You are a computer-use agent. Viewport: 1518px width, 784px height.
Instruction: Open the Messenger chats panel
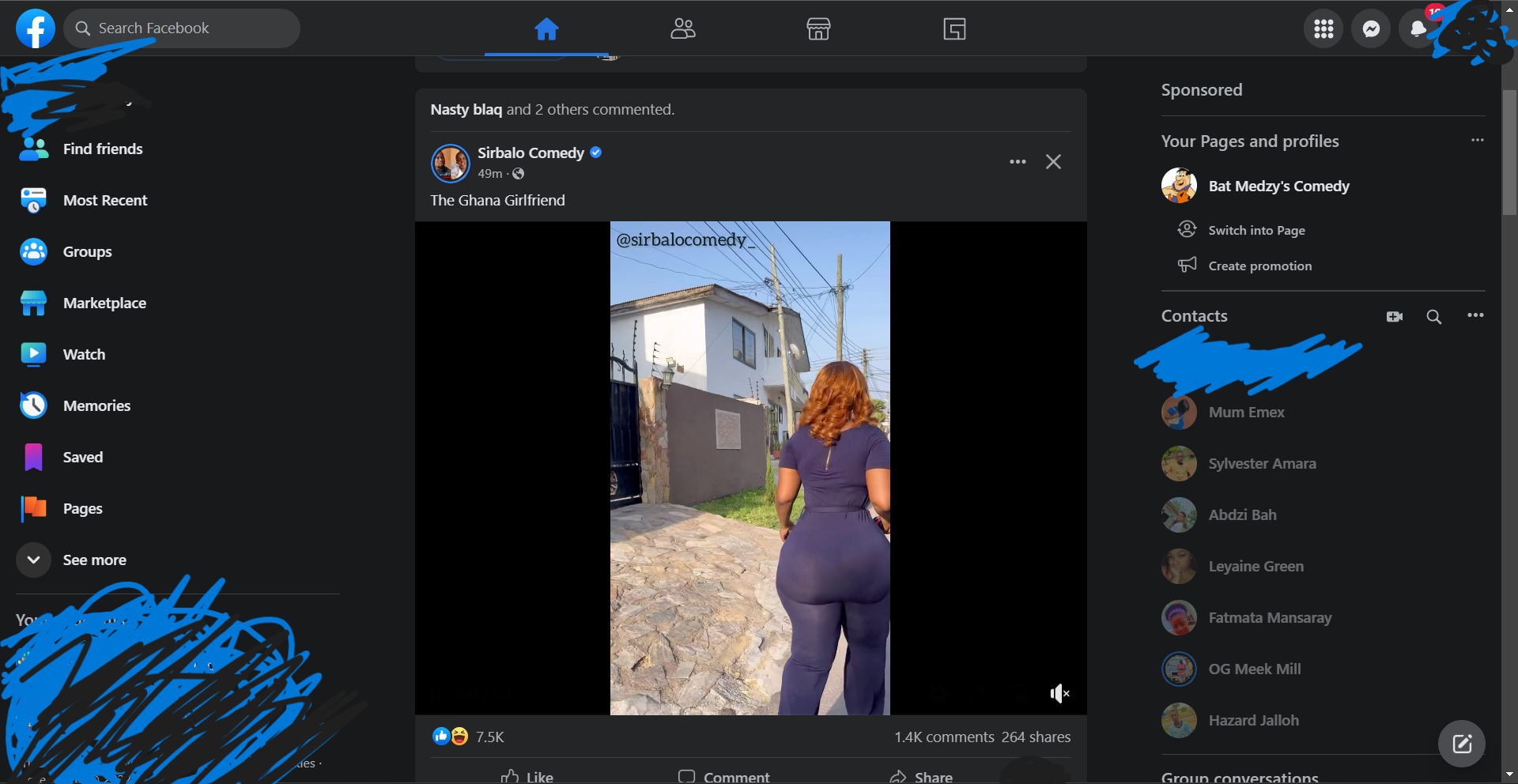[1370, 28]
